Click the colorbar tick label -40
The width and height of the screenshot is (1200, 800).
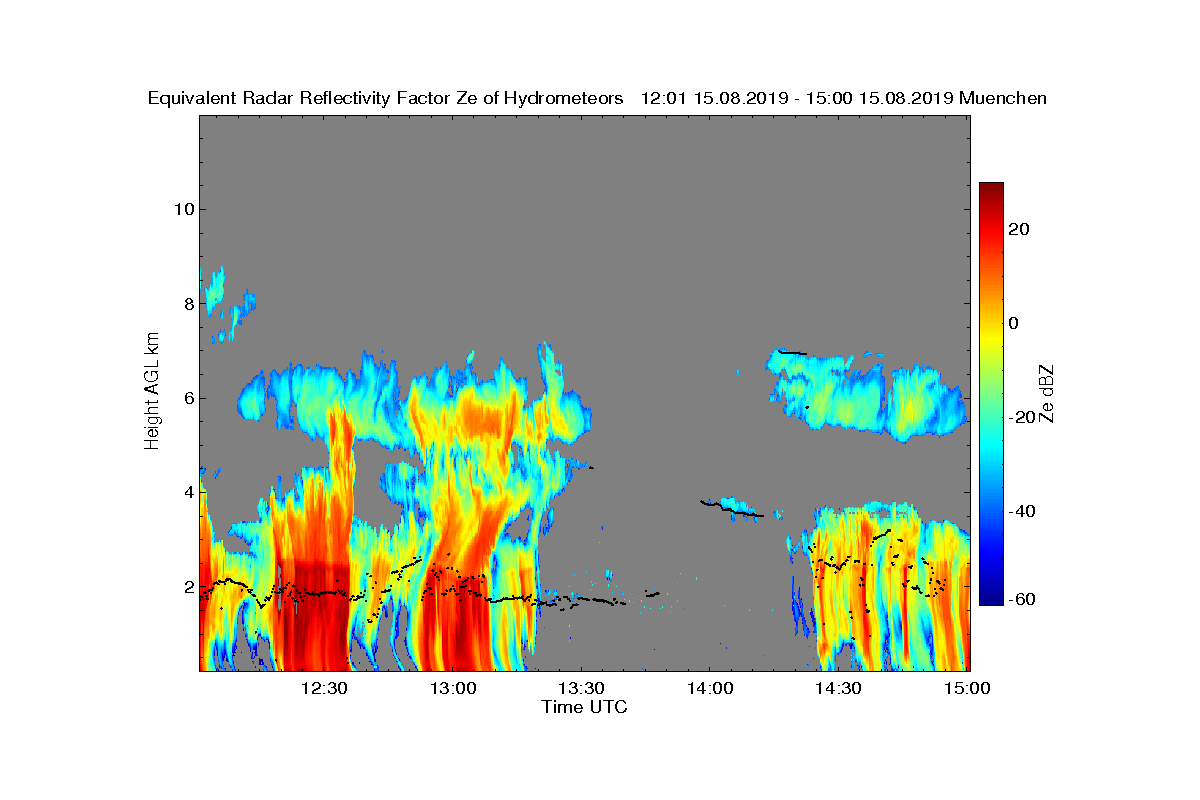(x=1020, y=512)
